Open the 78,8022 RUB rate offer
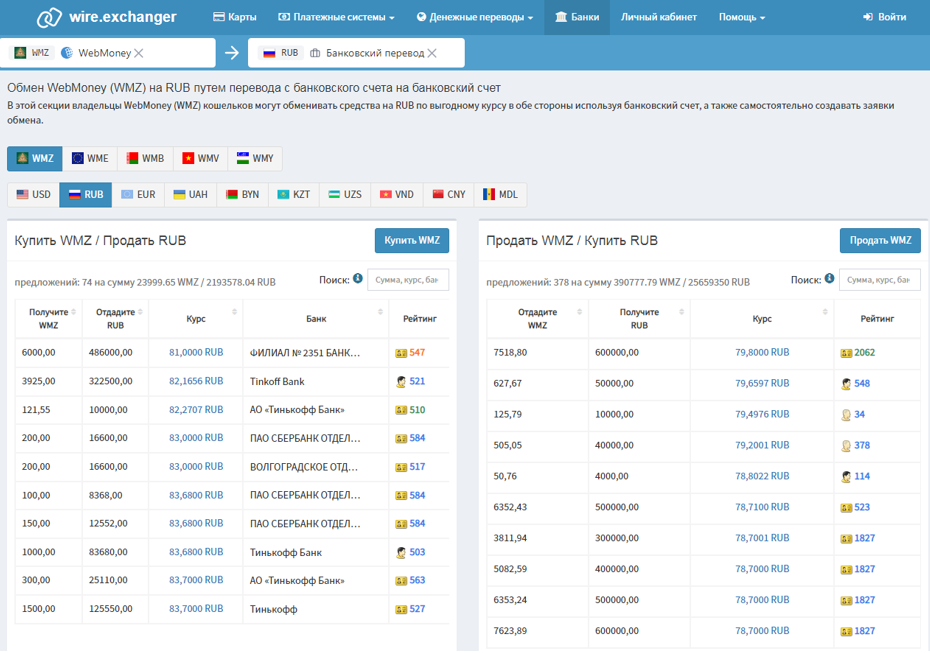The height and width of the screenshot is (653, 930). [762, 476]
